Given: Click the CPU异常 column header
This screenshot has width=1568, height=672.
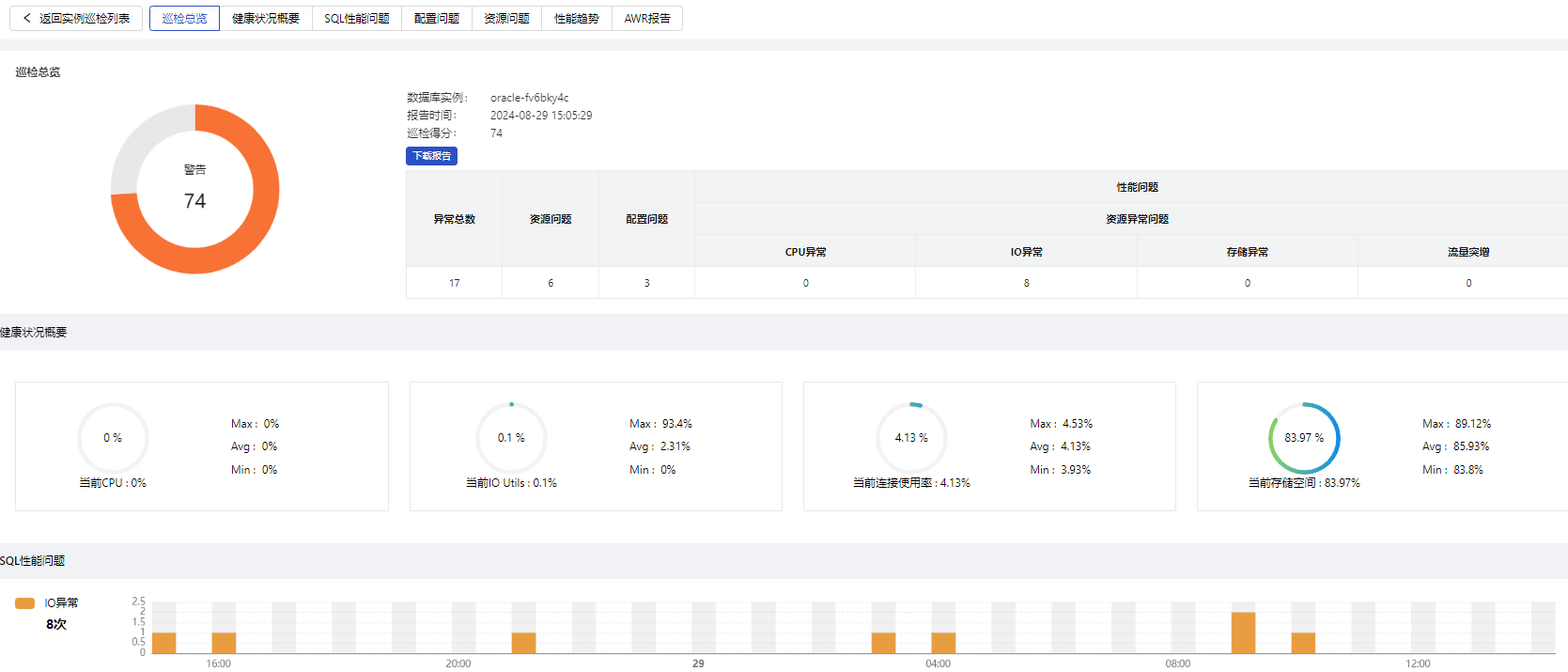Looking at the screenshot, I should coord(806,252).
